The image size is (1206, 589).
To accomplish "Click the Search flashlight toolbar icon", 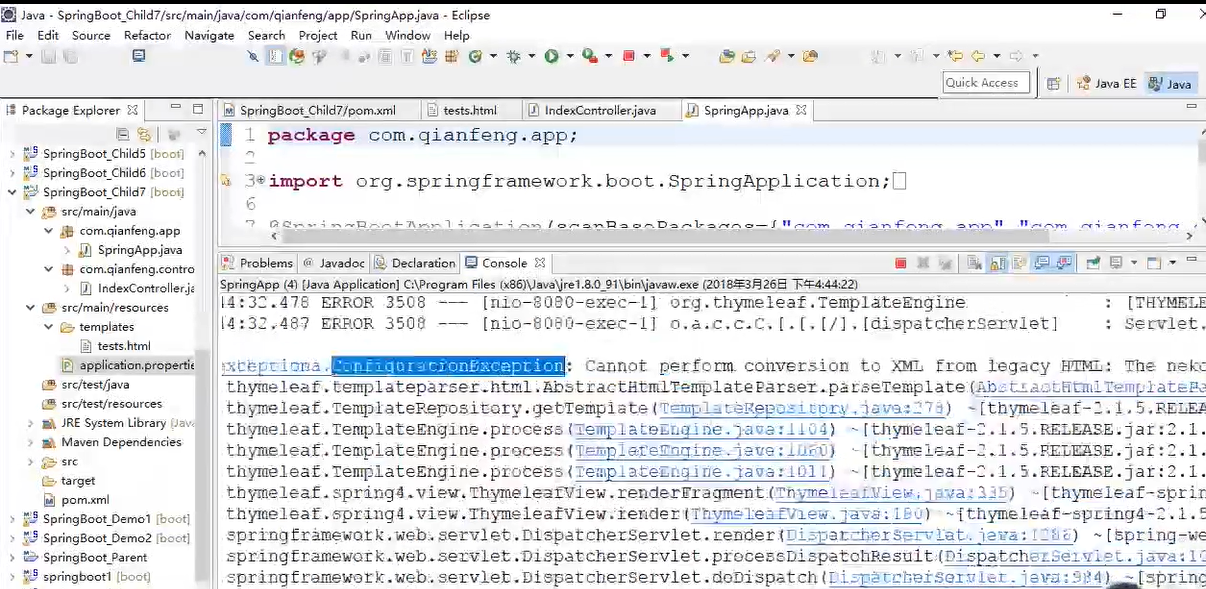I will (x=772, y=56).
